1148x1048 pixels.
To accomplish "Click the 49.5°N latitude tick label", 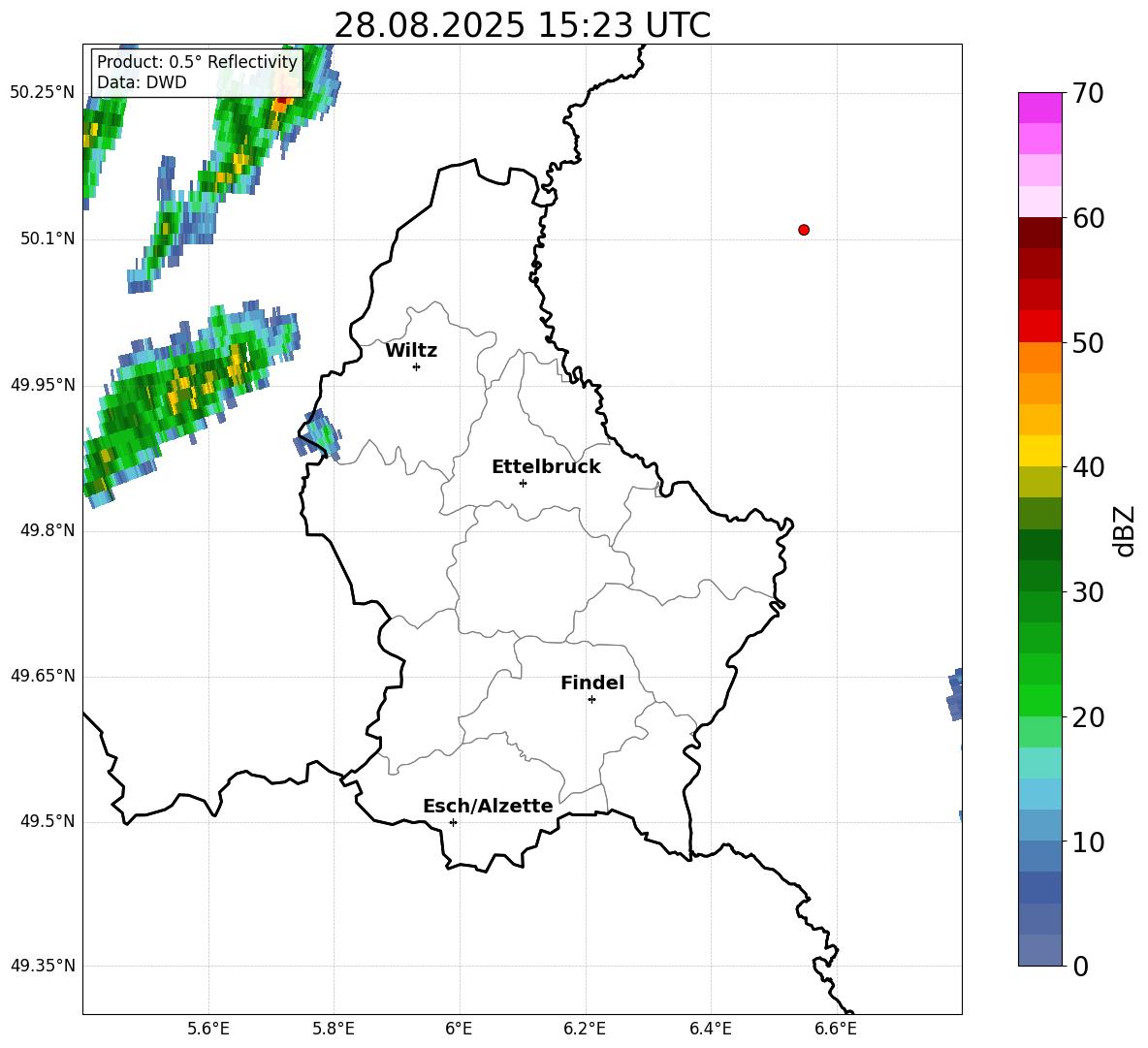I will pos(48,821).
